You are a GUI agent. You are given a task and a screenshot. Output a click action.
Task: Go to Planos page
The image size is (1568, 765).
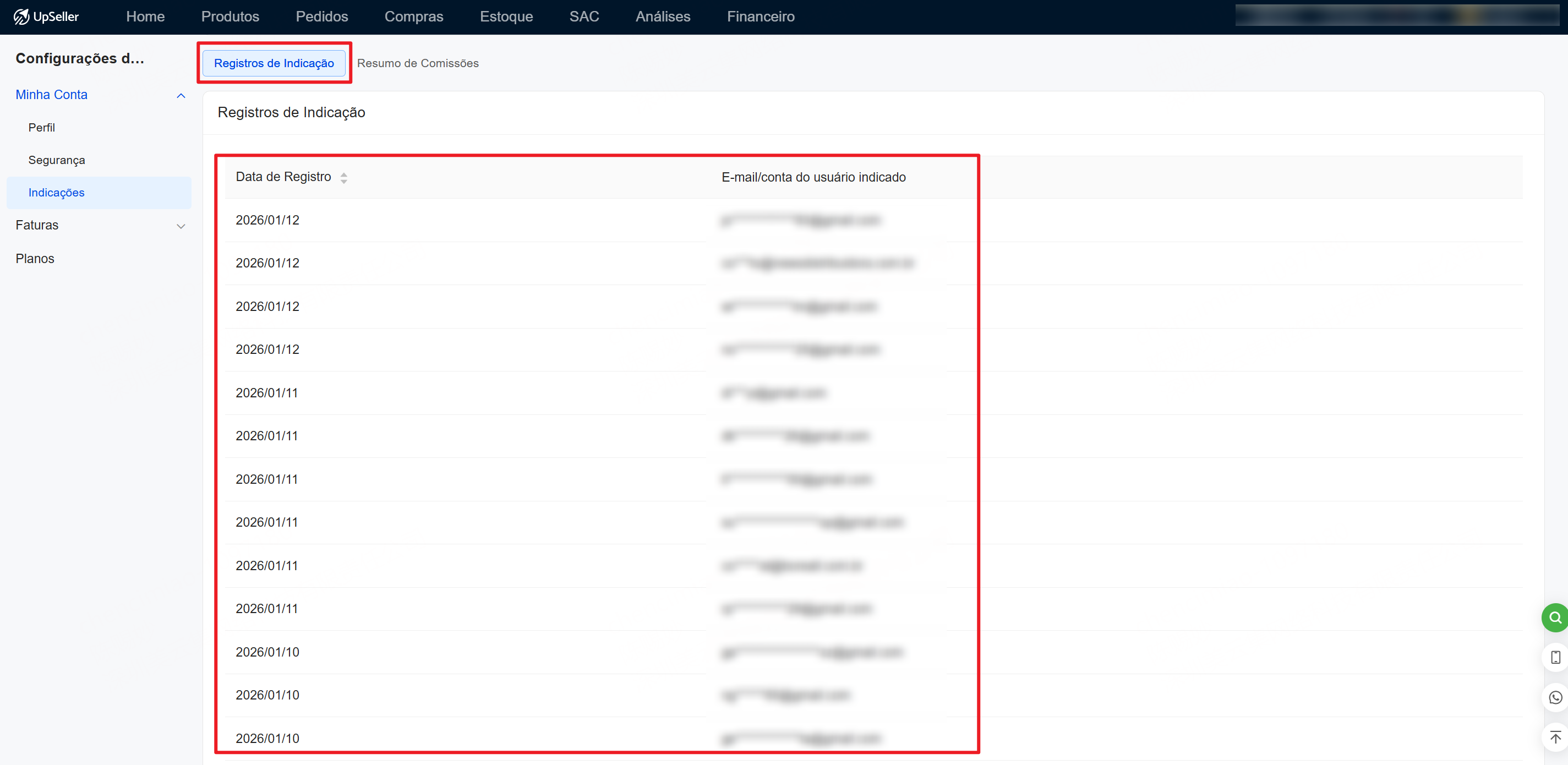pos(35,259)
